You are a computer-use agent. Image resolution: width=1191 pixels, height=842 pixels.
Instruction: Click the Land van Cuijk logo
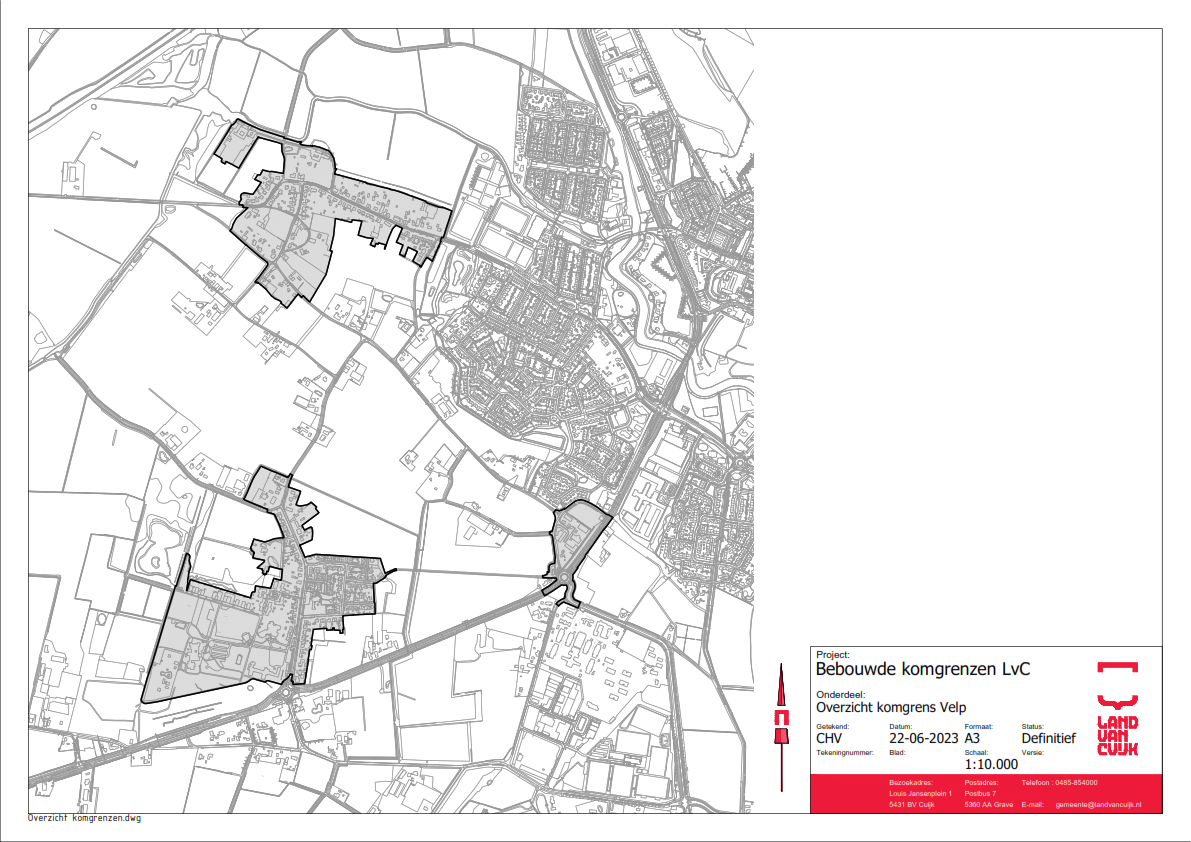point(1117,708)
